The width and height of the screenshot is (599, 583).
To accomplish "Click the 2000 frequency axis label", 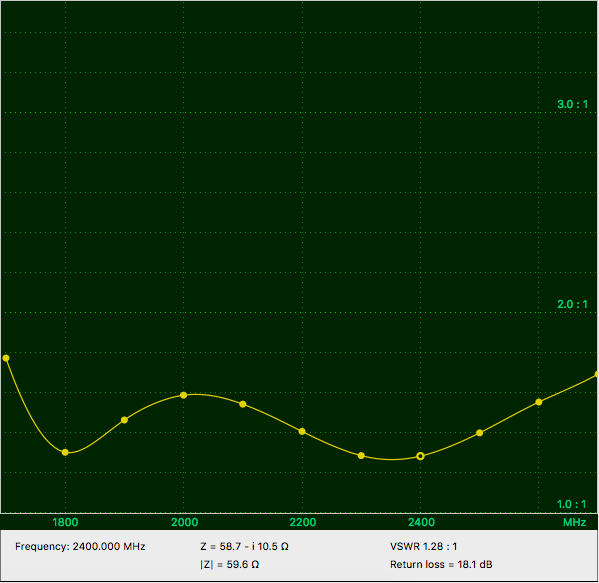I will [184, 522].
